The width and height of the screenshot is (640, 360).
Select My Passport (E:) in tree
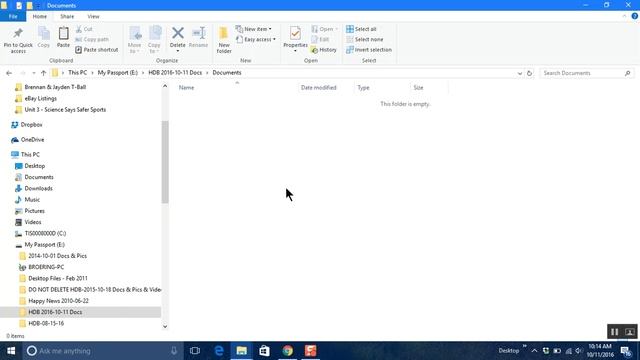pos(44,244)
